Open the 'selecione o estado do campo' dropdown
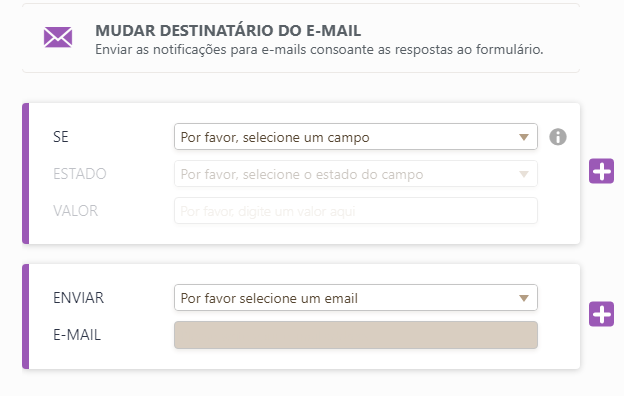The image size is (624, 396). click(x=356, y=174)
